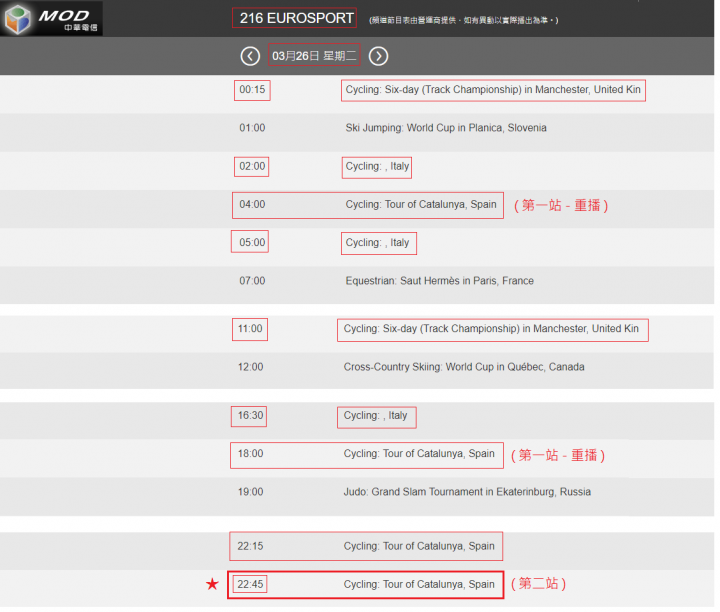Select the 02:00 time entry
This screenshot has width=720, height=612.
pyautogui.click(x=252, y=166)
